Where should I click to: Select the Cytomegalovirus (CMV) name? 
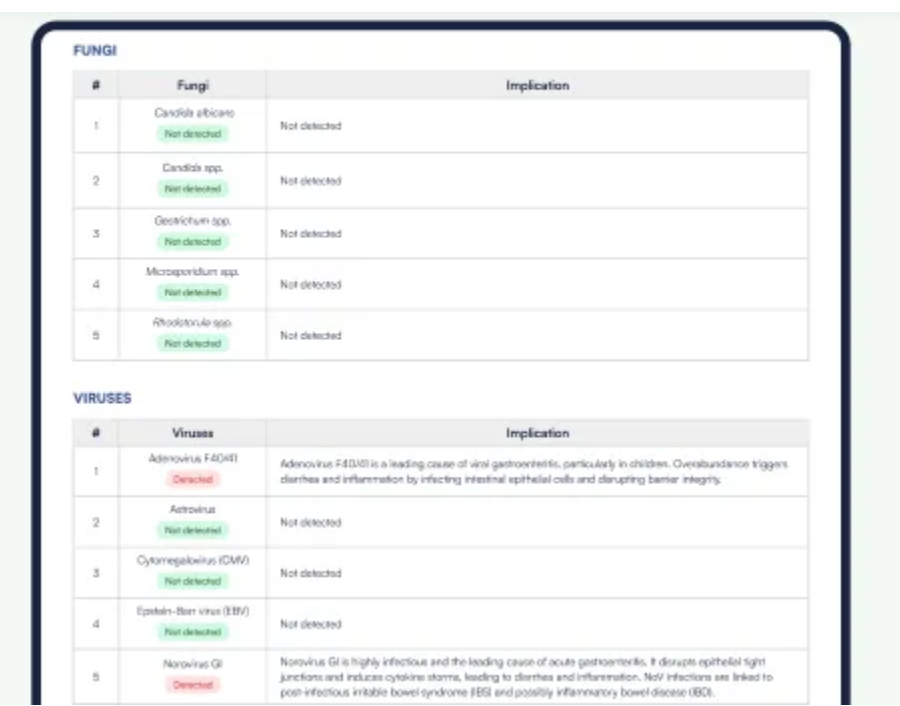point(193,560)
